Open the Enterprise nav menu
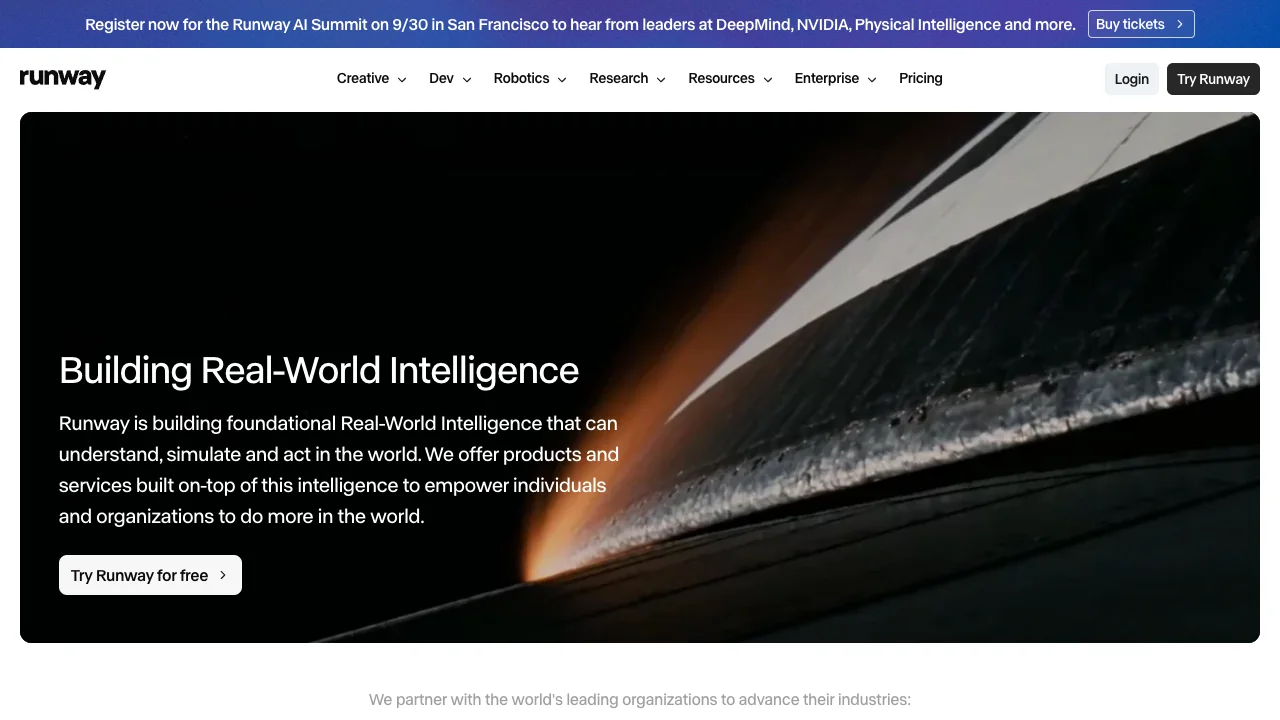The height and width of the screenshot is (720, 1280). click(x=836, y=78)
